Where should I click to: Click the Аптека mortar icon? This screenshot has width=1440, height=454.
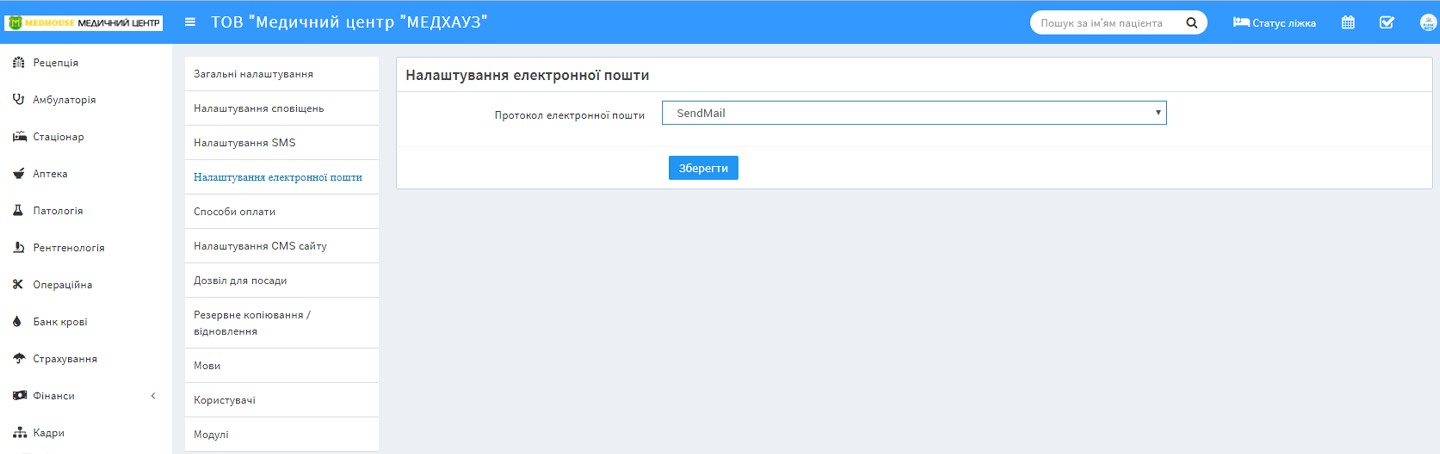pyautogui.click(x=18, y=174)
